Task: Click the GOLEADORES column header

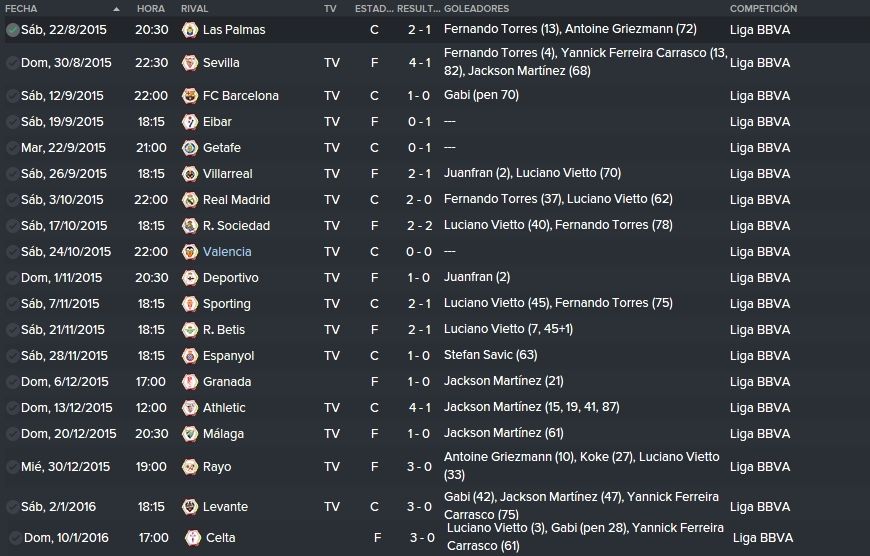Action: click(x=477, y=9)
